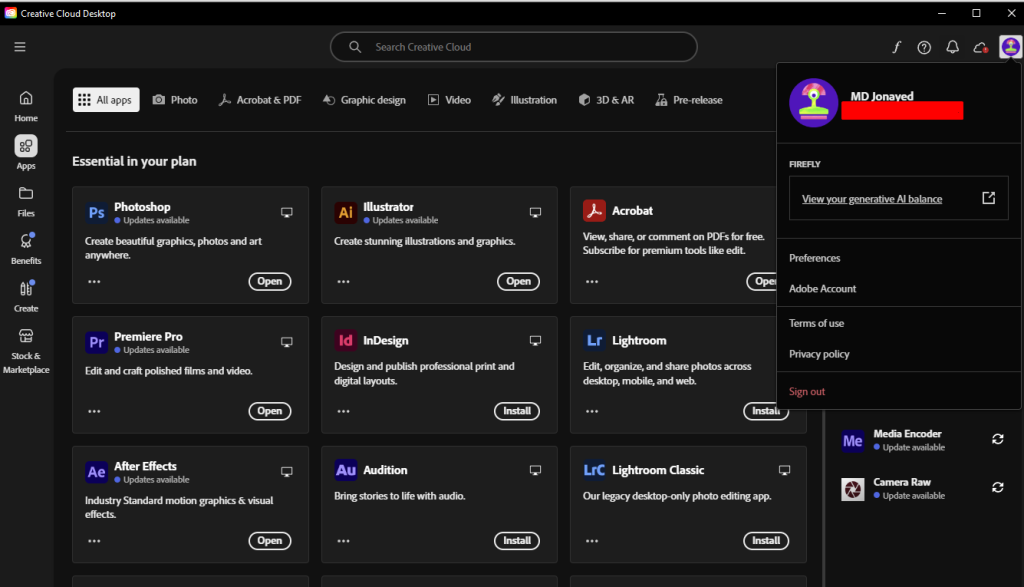Viewport: 1024px width, 587px height.
Task: Select the 3D & AR category tab
Action: (606, 100)
